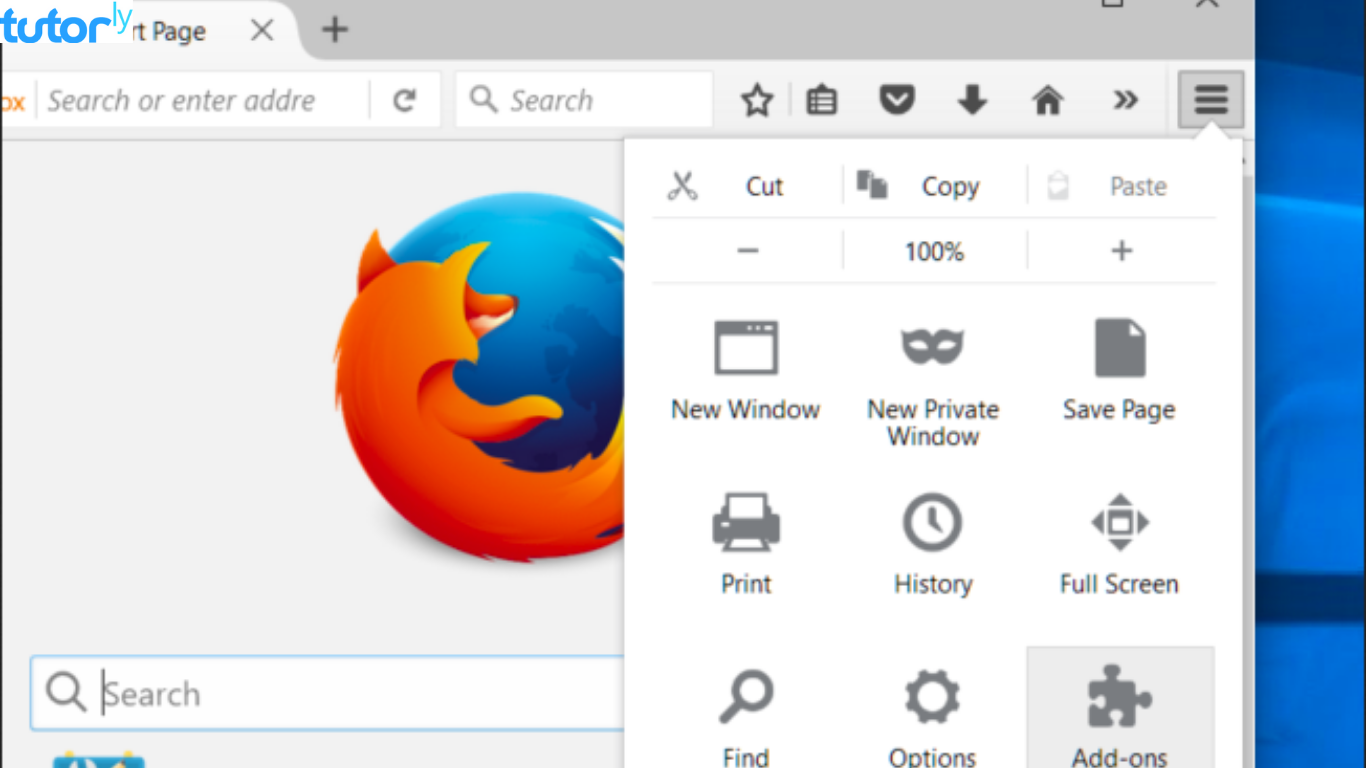The height and width of the screenshot is (768, 1366).
Task: Open the hamburger menu button
Action: 1211,99
